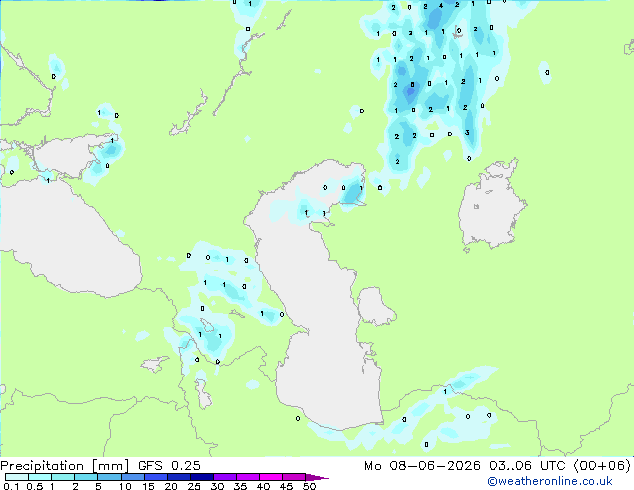Select the 30–35 mm purple swatch
The width and height of the screenshot is (634, 490).
coord(224,477)
